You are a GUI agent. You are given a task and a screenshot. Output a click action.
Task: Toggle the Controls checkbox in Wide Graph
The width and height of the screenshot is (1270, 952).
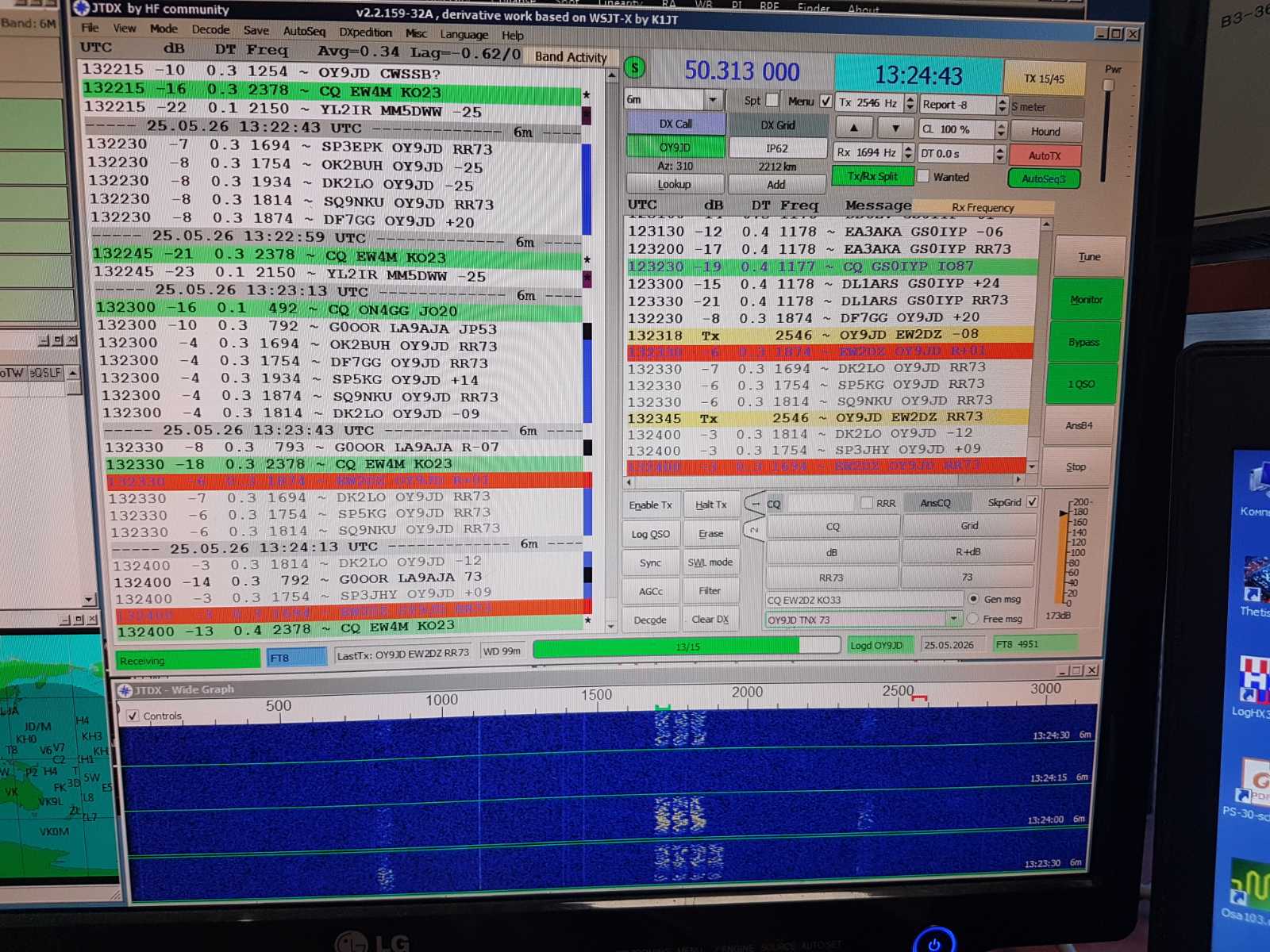(133, 716)
